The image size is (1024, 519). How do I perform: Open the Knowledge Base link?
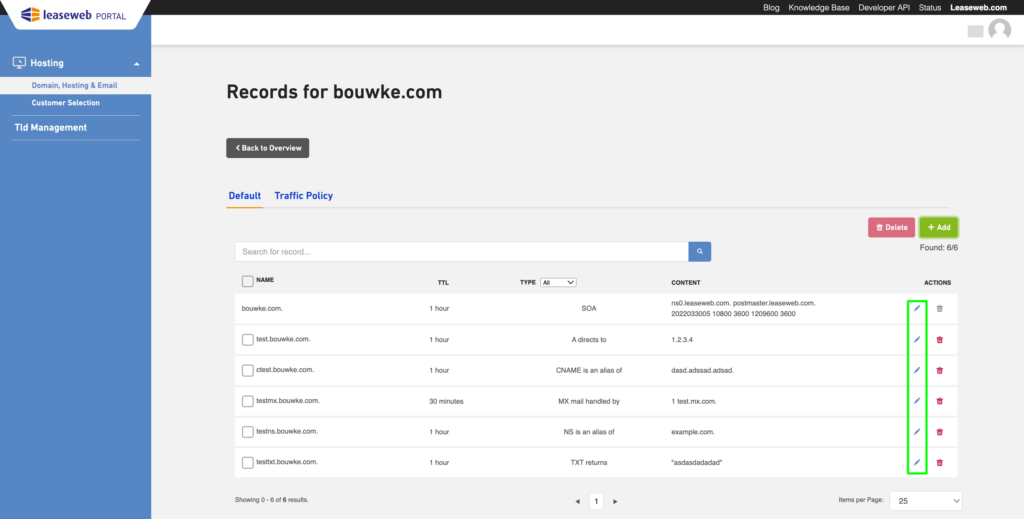pos(819,8)
